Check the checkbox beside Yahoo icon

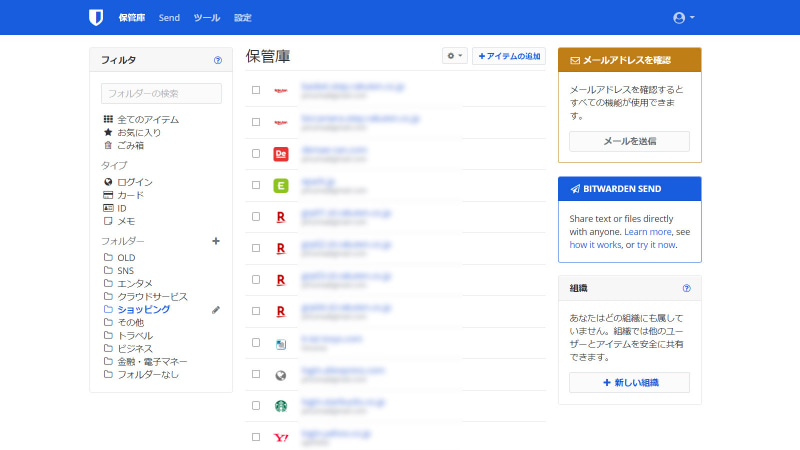point(256,437)
